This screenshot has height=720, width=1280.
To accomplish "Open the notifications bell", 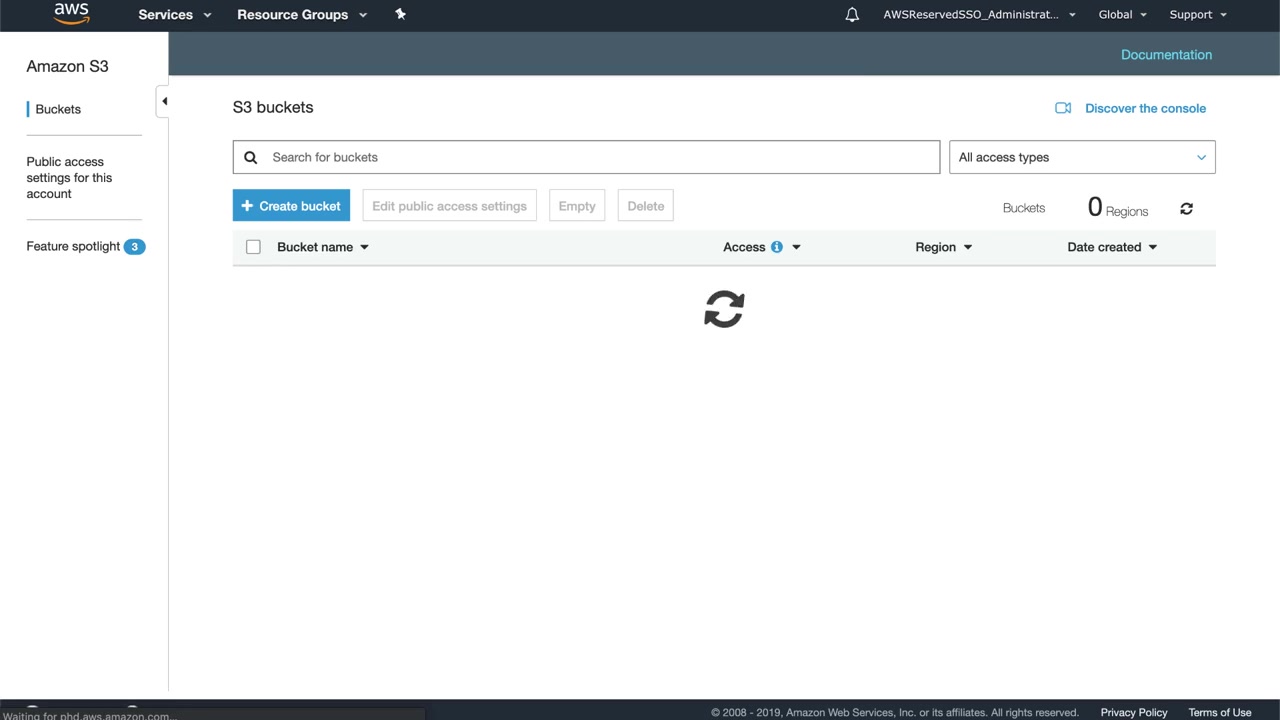I will pyautogui.click(x=852, y=15).
